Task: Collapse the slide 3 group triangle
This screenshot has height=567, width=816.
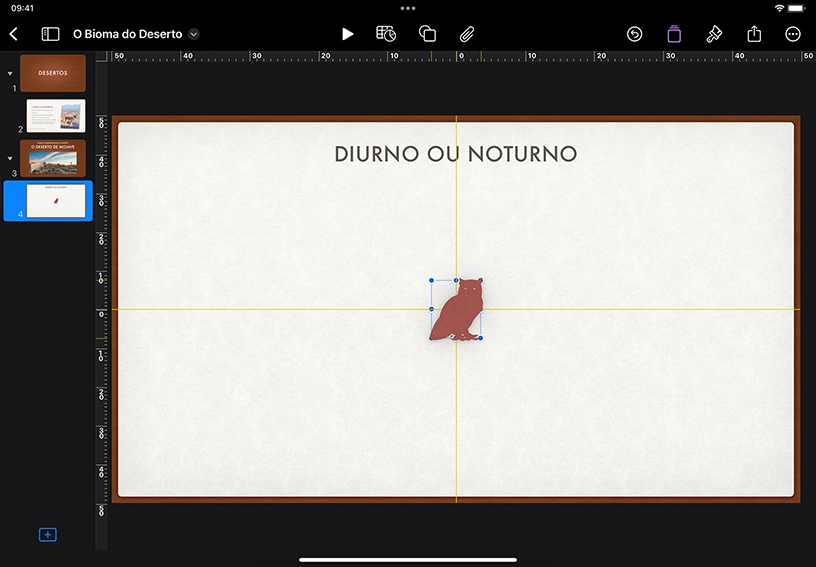Action: tap(10, 158)
